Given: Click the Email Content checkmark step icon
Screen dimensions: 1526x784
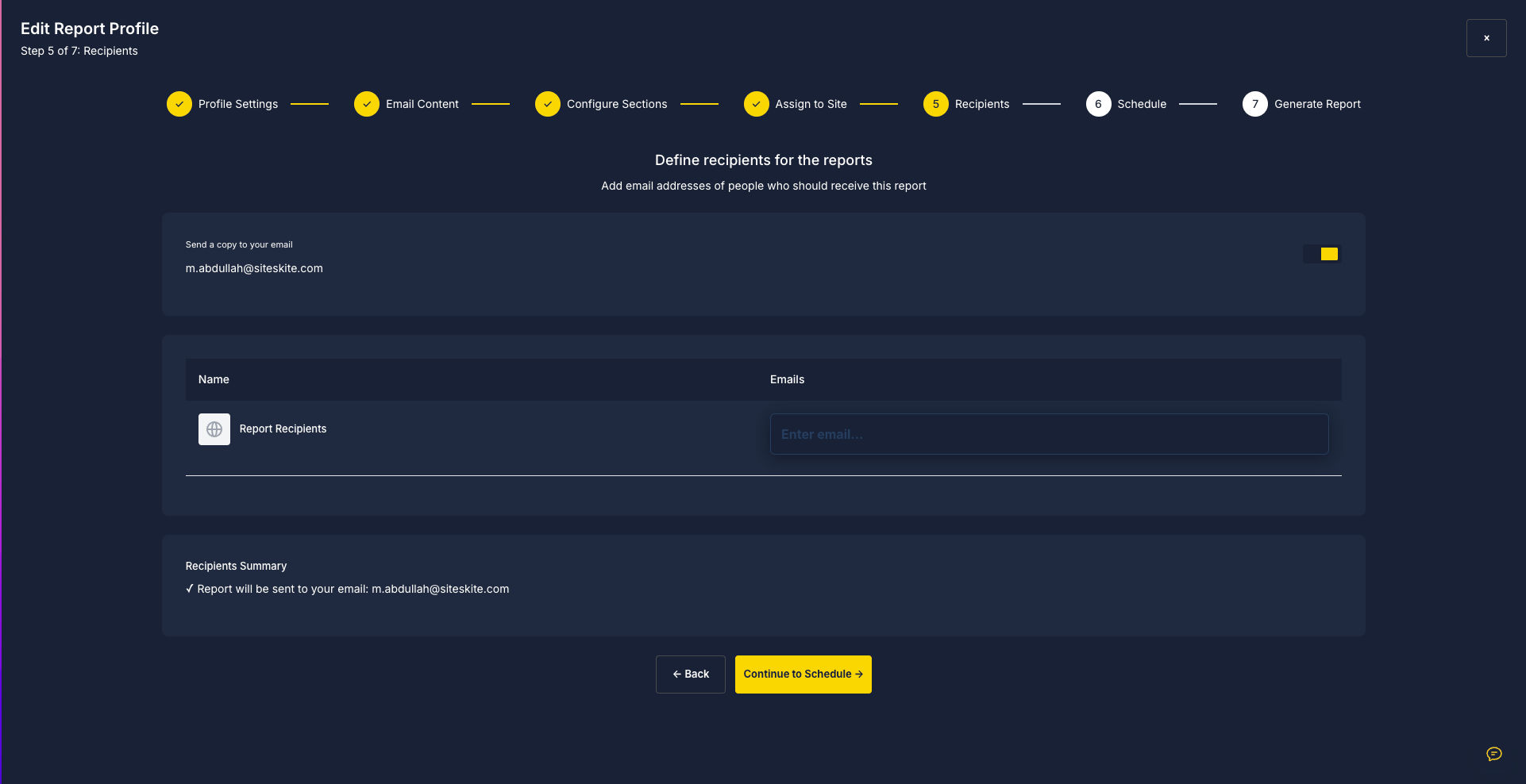Looking at the screenshot, I should point(367,104).
